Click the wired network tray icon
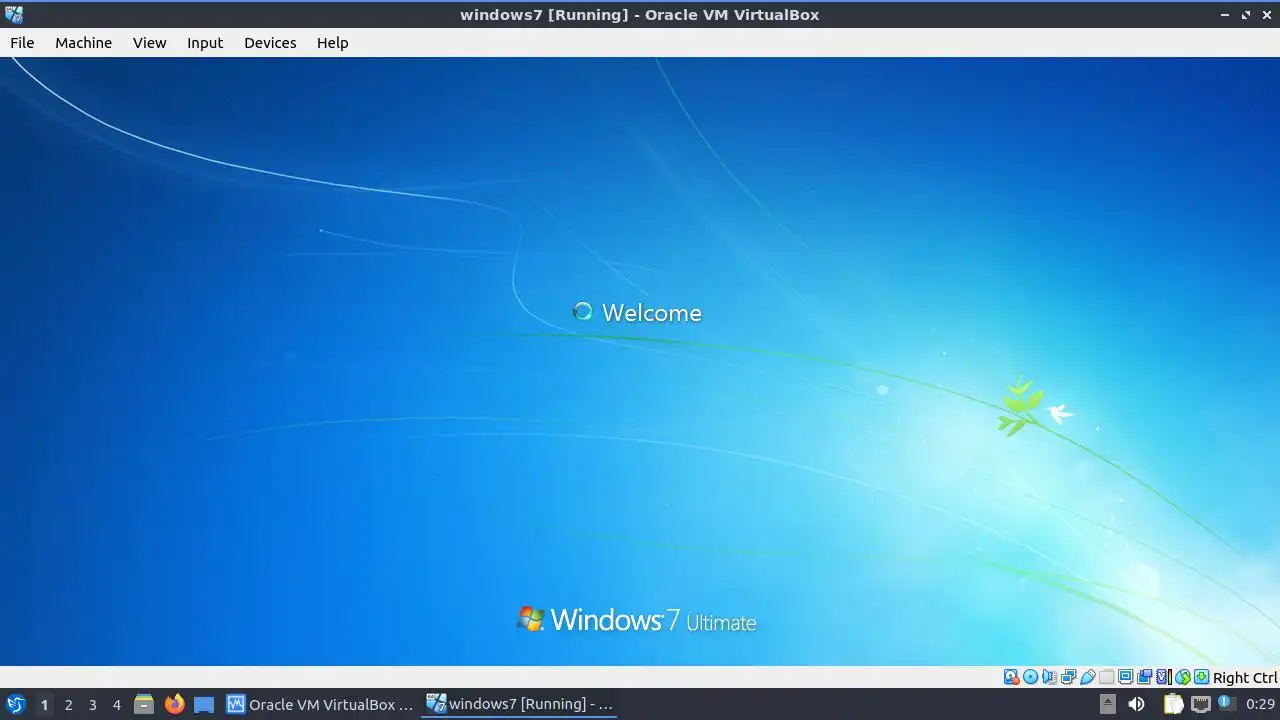This screenshot has width=1280, height=720. point(1200,704)
